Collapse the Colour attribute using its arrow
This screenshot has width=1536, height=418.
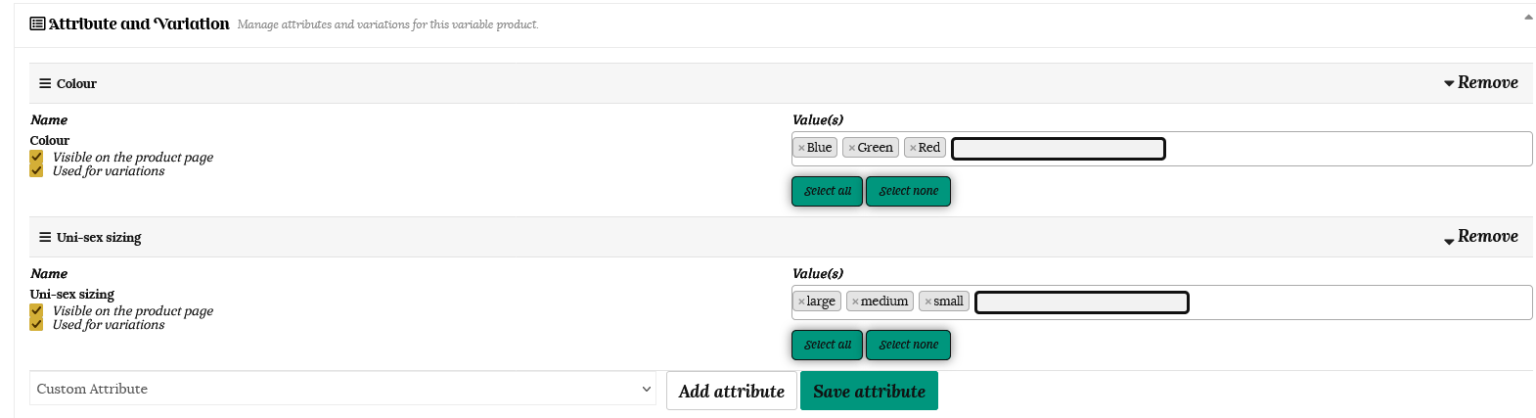(1449, 84)
